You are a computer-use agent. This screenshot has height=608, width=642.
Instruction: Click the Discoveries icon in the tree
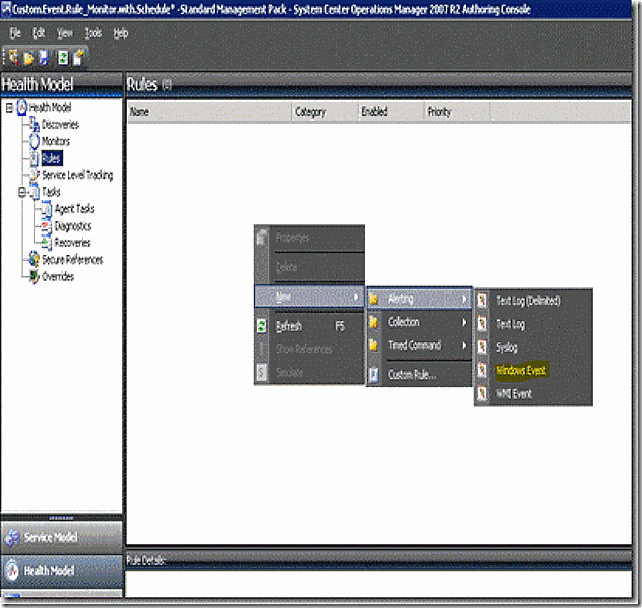[34, 124]
